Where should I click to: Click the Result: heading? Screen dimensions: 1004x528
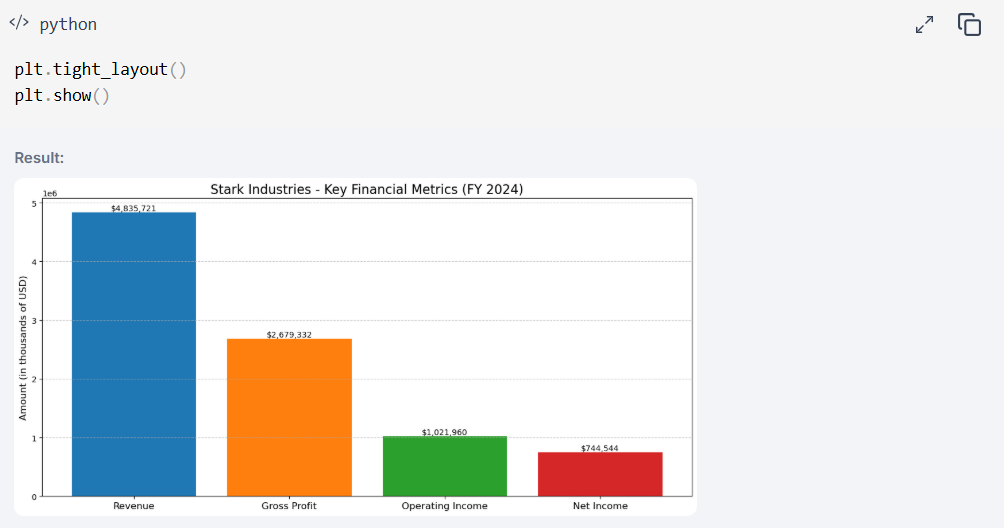pyautogui.click(x=39, y=158)
